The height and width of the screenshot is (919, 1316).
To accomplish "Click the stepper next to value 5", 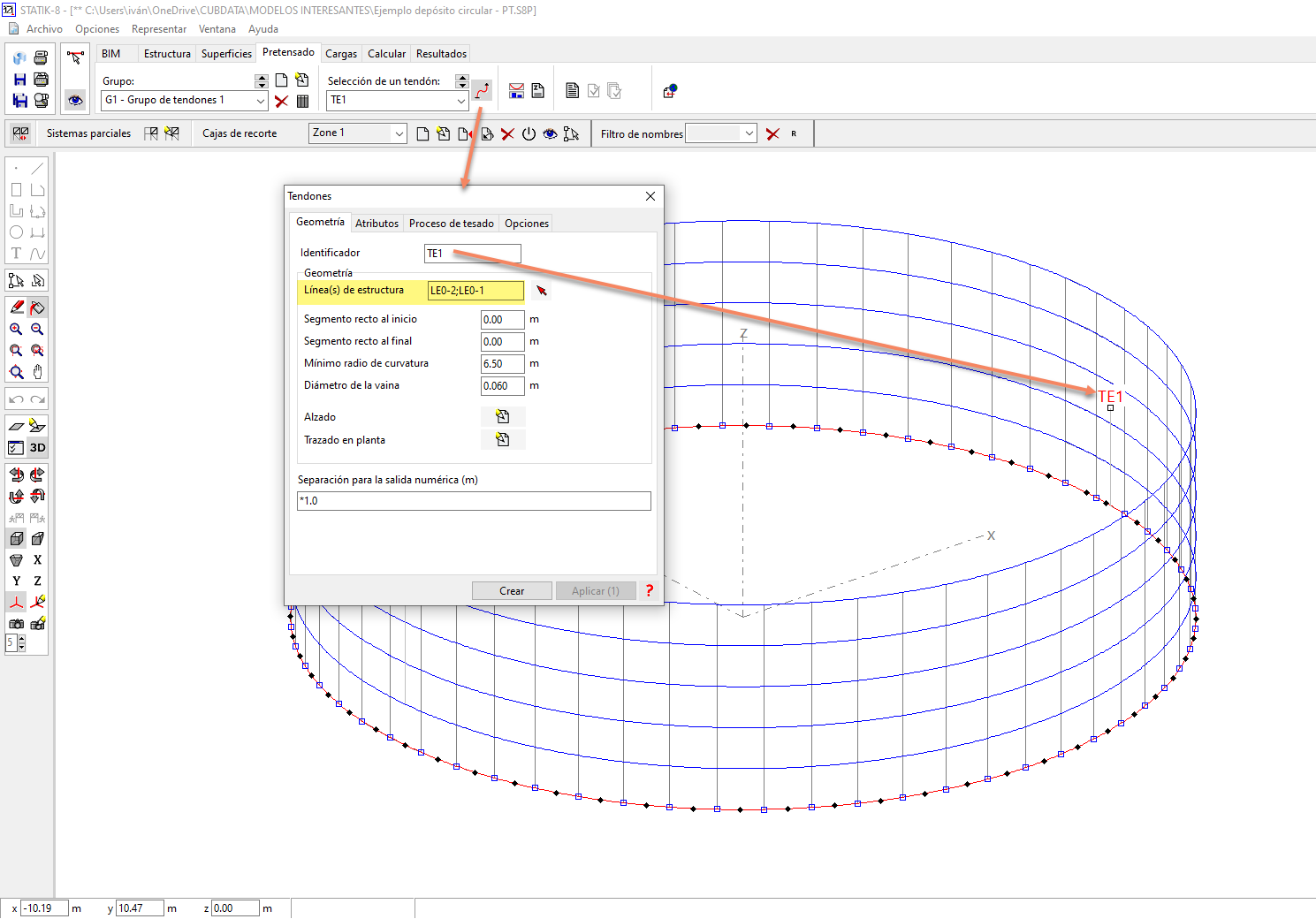I will 21,644.
